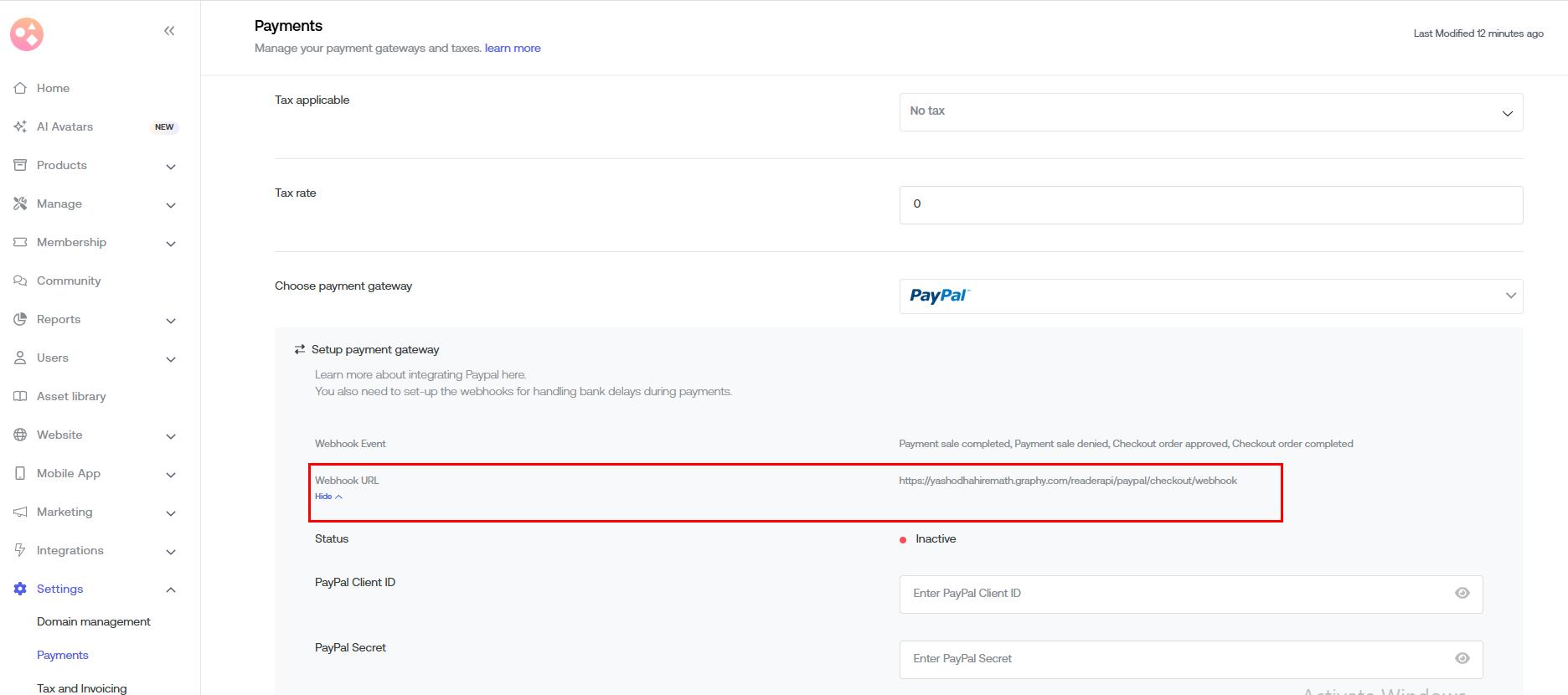
Task: Select the Payments link in sidebar
Action: [x=63, y=655]
